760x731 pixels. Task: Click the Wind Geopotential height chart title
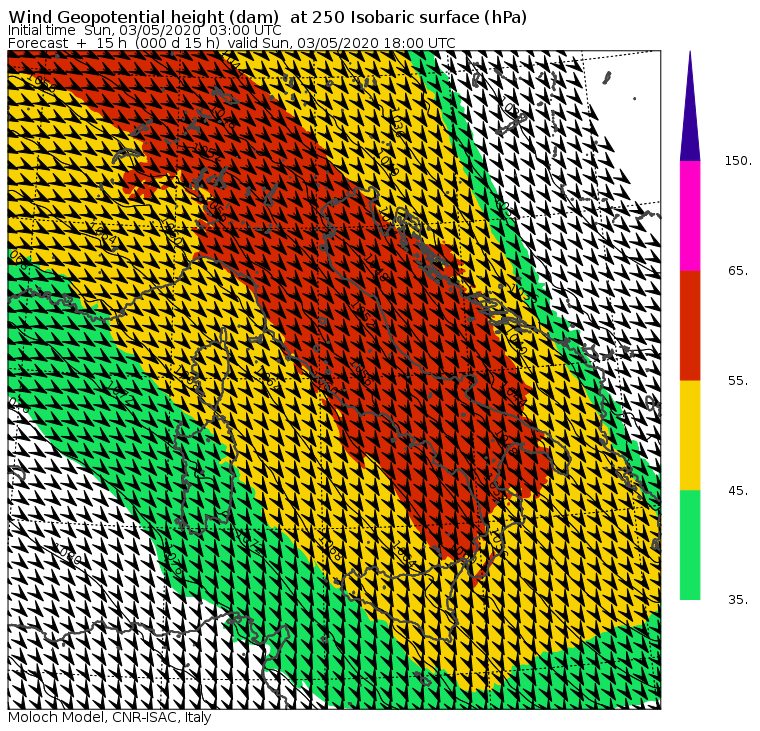pos(268,17)
